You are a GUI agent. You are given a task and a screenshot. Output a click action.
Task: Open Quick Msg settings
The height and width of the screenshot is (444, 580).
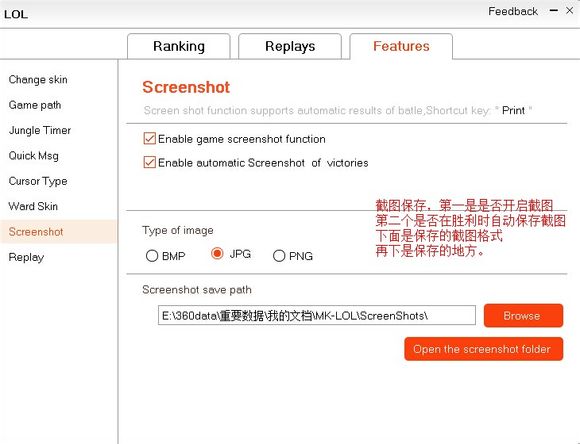(34, 156)
